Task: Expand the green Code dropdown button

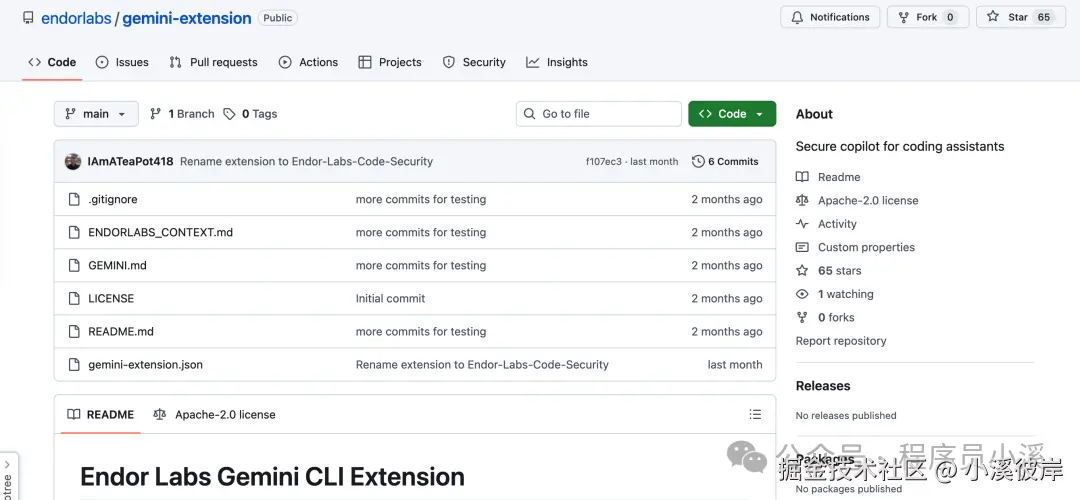Action: [x=732, y=114]
